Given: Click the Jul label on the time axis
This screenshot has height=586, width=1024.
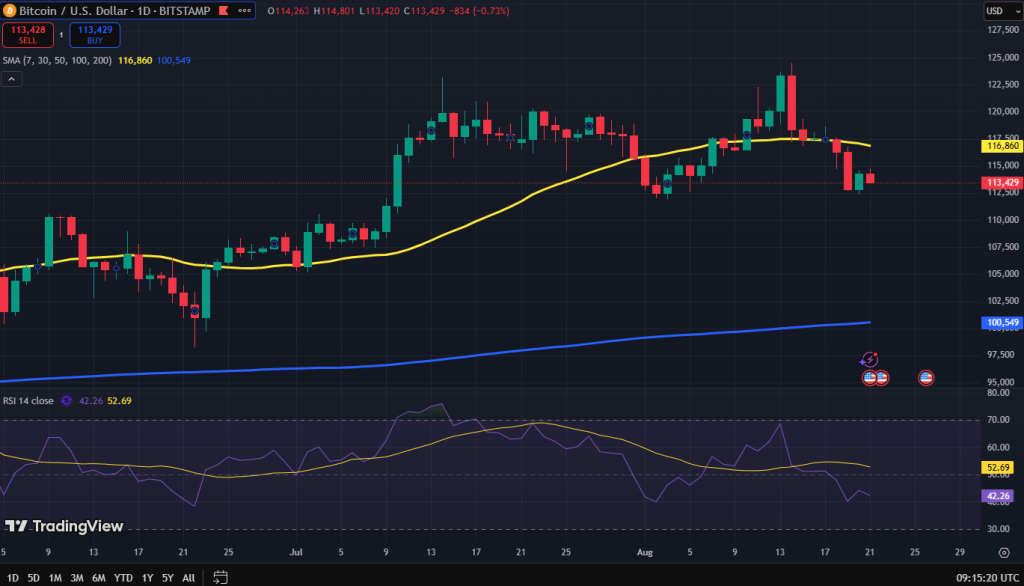Looking at the screenshot, I should click(x=296, y=553).
